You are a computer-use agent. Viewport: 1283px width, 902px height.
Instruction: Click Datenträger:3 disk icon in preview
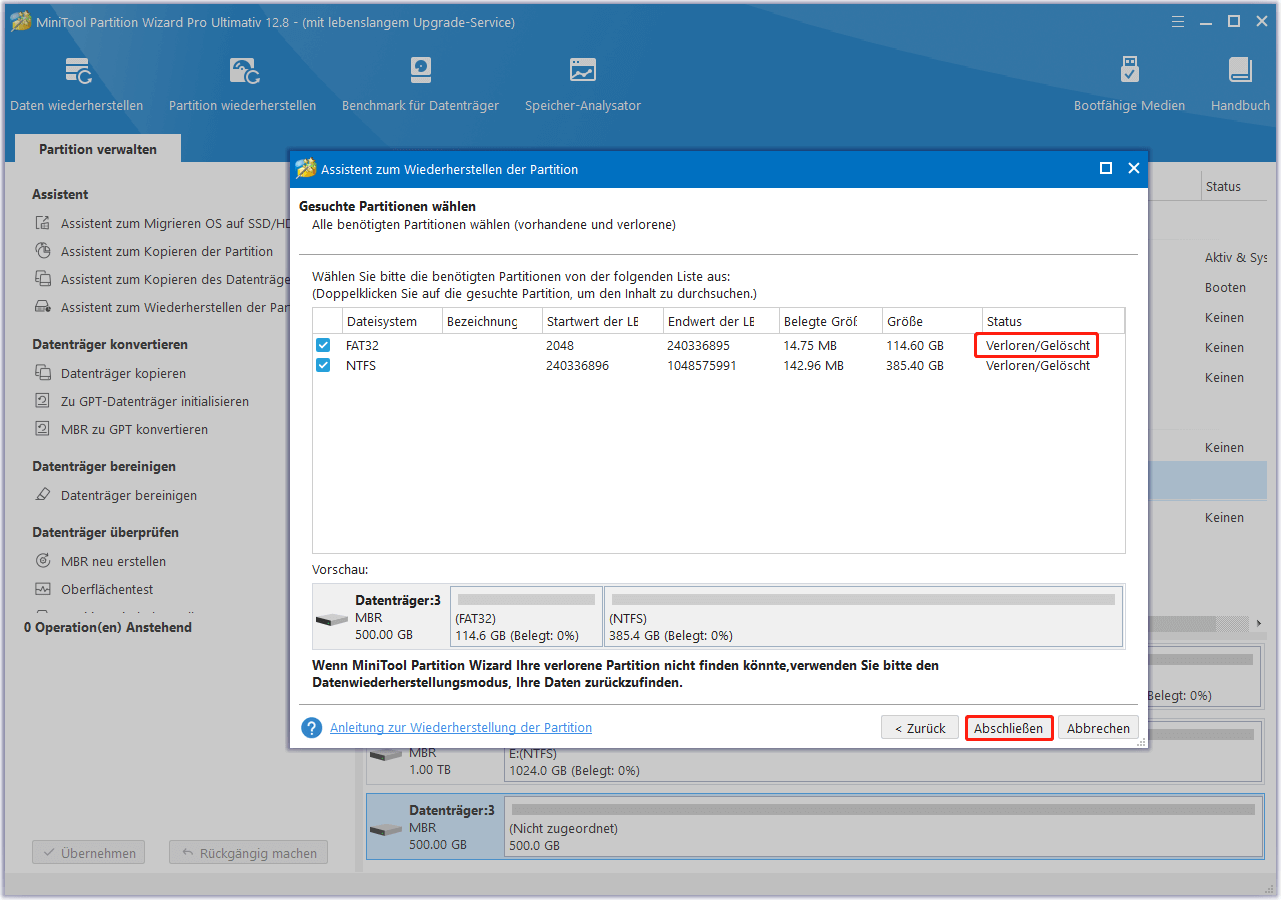pyautogui.click(x=332, y=619)
